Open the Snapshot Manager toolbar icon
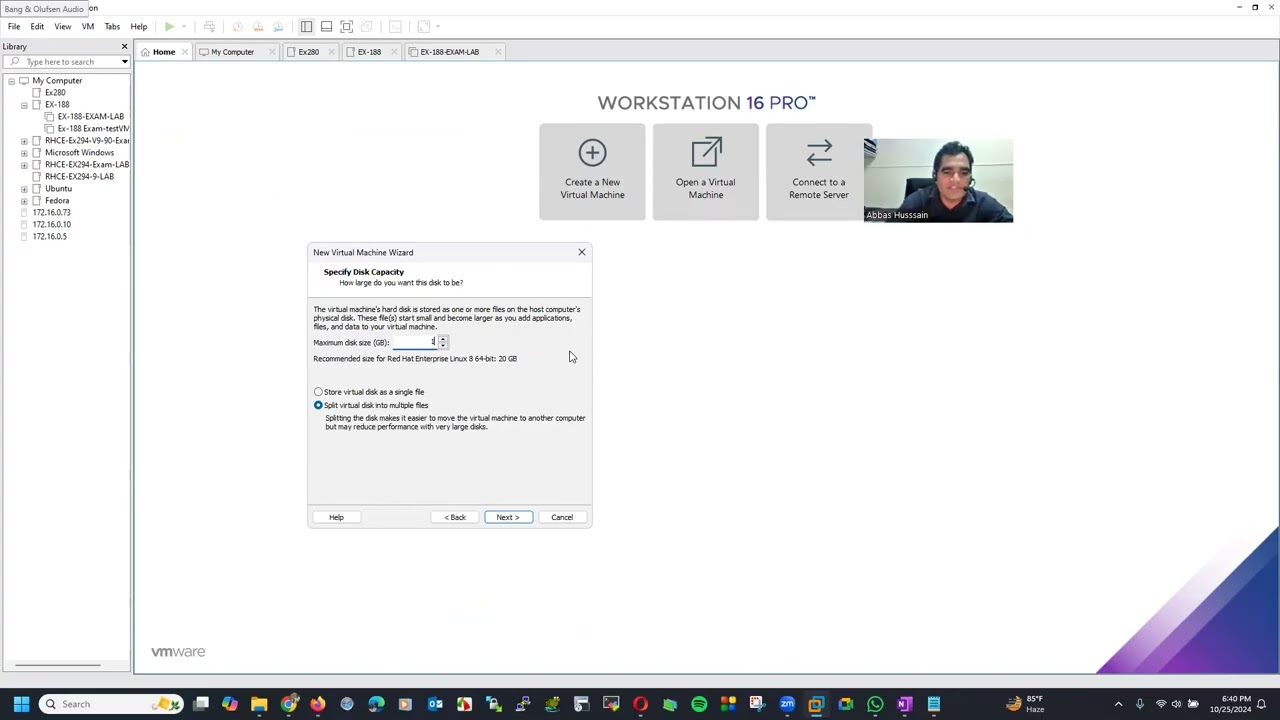The width and height of the screenshot is (1280, 720). (277, 26)
